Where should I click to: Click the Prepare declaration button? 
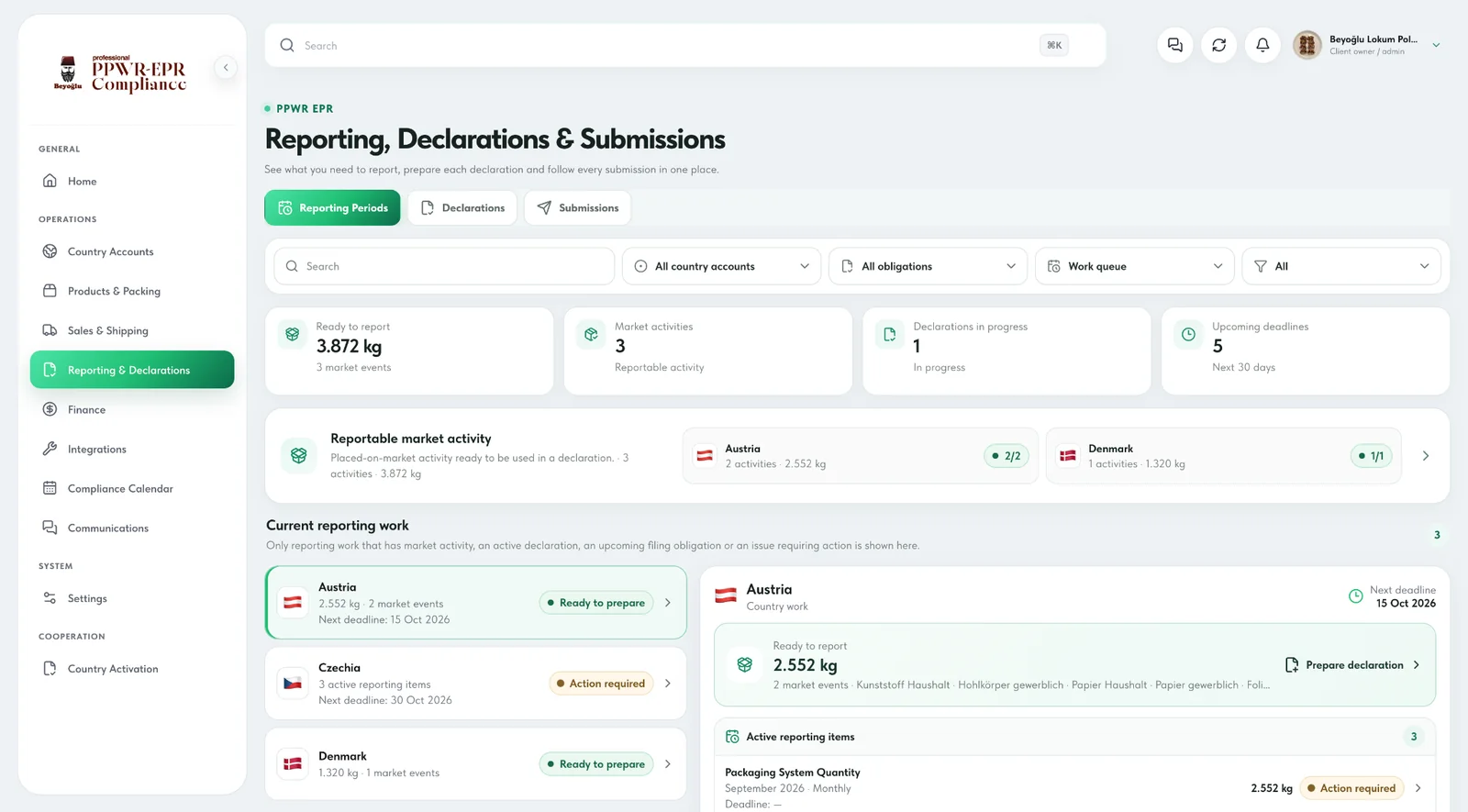pos(1352,665)
